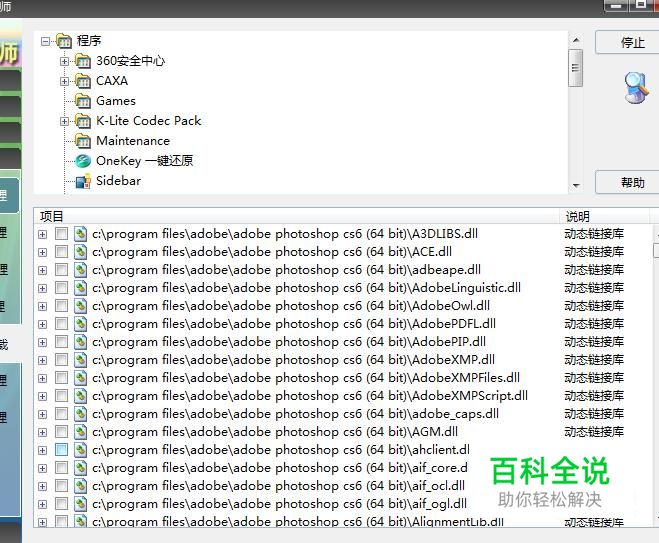This screenshot has width=659, height=543.
Task: Check the AdobeXMP.dll checkbox
Action: (x=61, y=360)
